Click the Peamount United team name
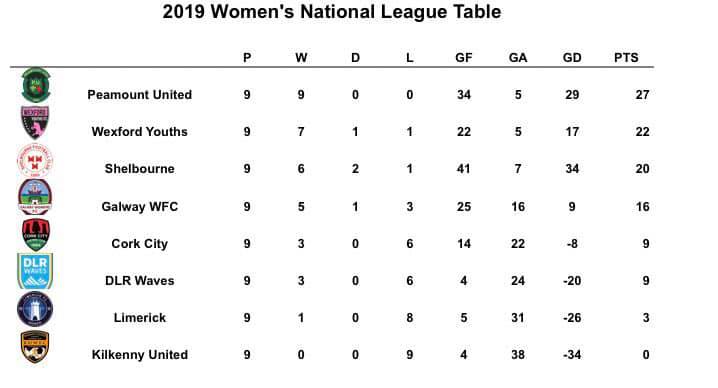 pyautogui.click(x=140, y=95)
